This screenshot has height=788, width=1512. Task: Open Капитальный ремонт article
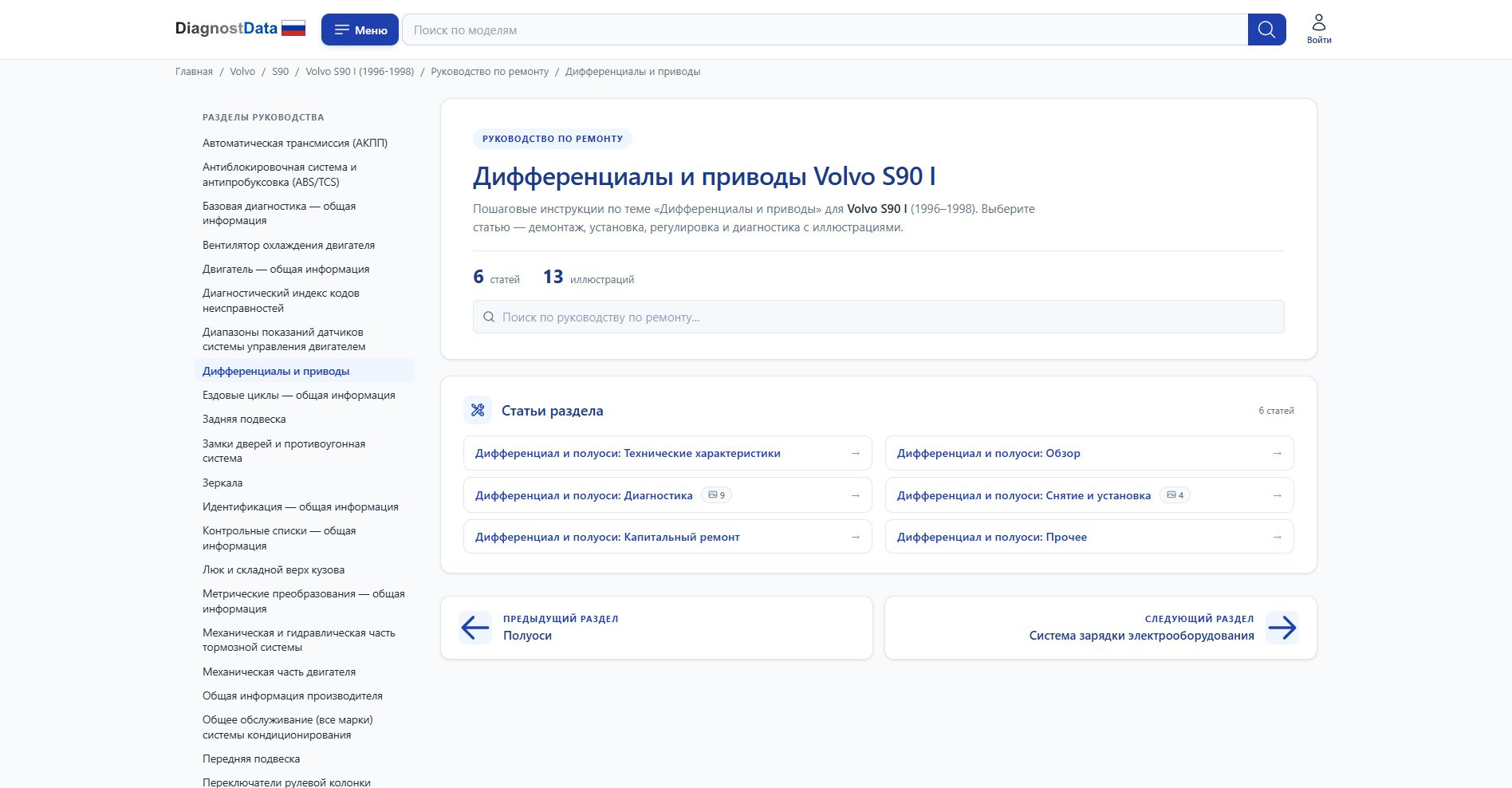(667, 537)
